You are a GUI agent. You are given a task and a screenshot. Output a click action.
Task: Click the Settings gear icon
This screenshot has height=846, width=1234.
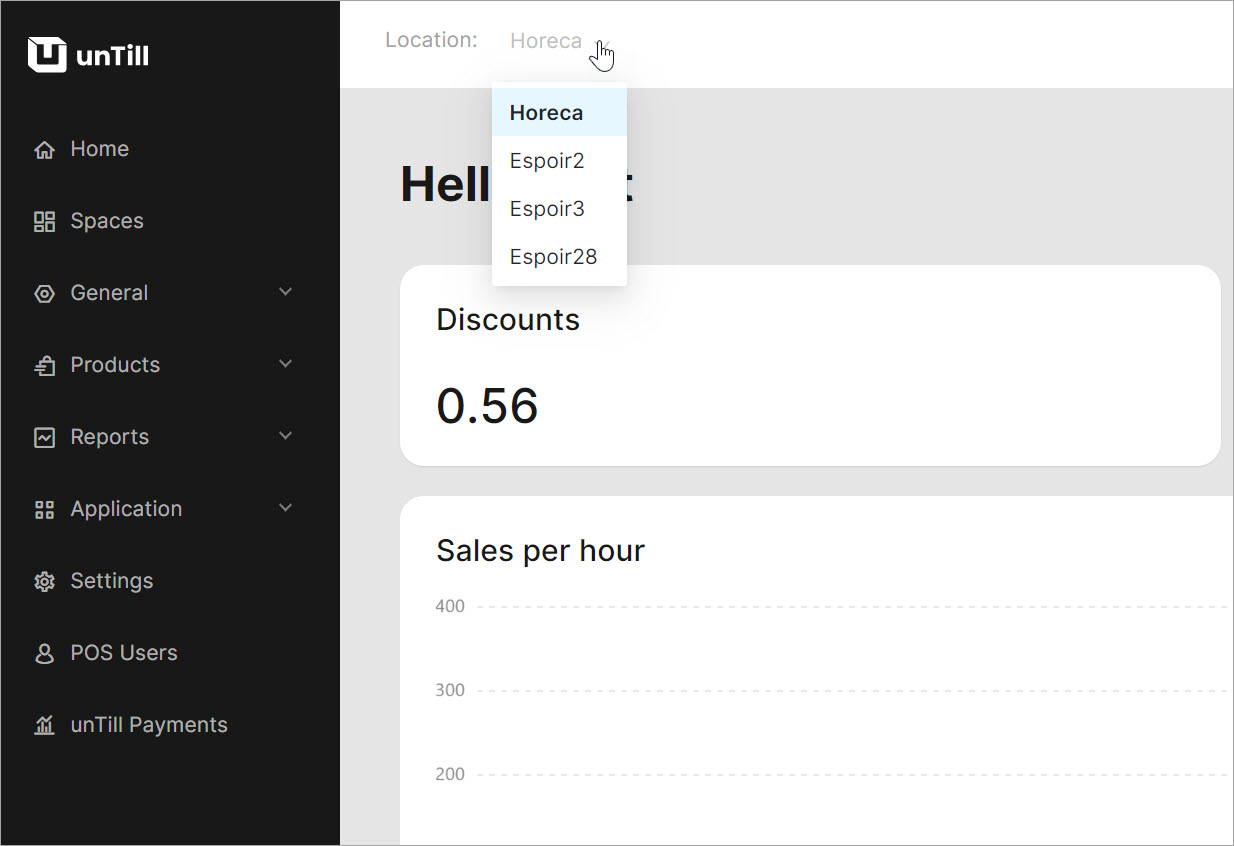click(x=44, y=582)
